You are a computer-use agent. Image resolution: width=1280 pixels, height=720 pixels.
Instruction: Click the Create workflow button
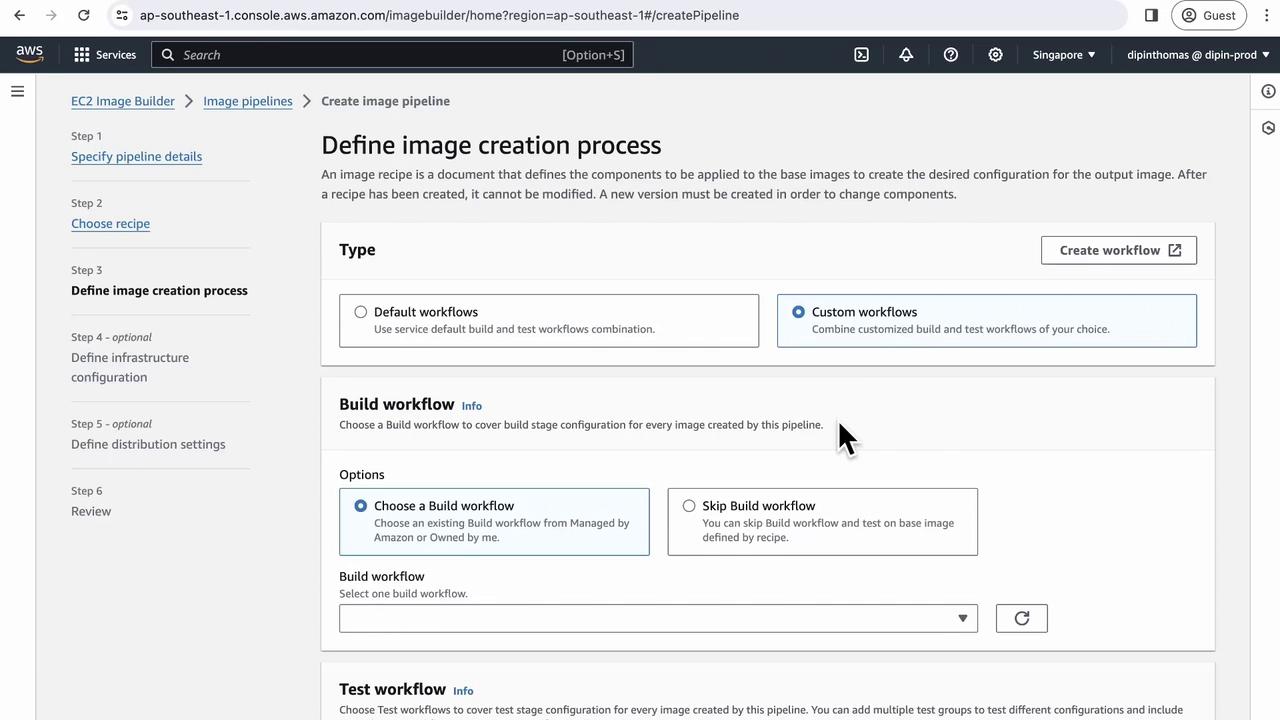[1118, 250]
